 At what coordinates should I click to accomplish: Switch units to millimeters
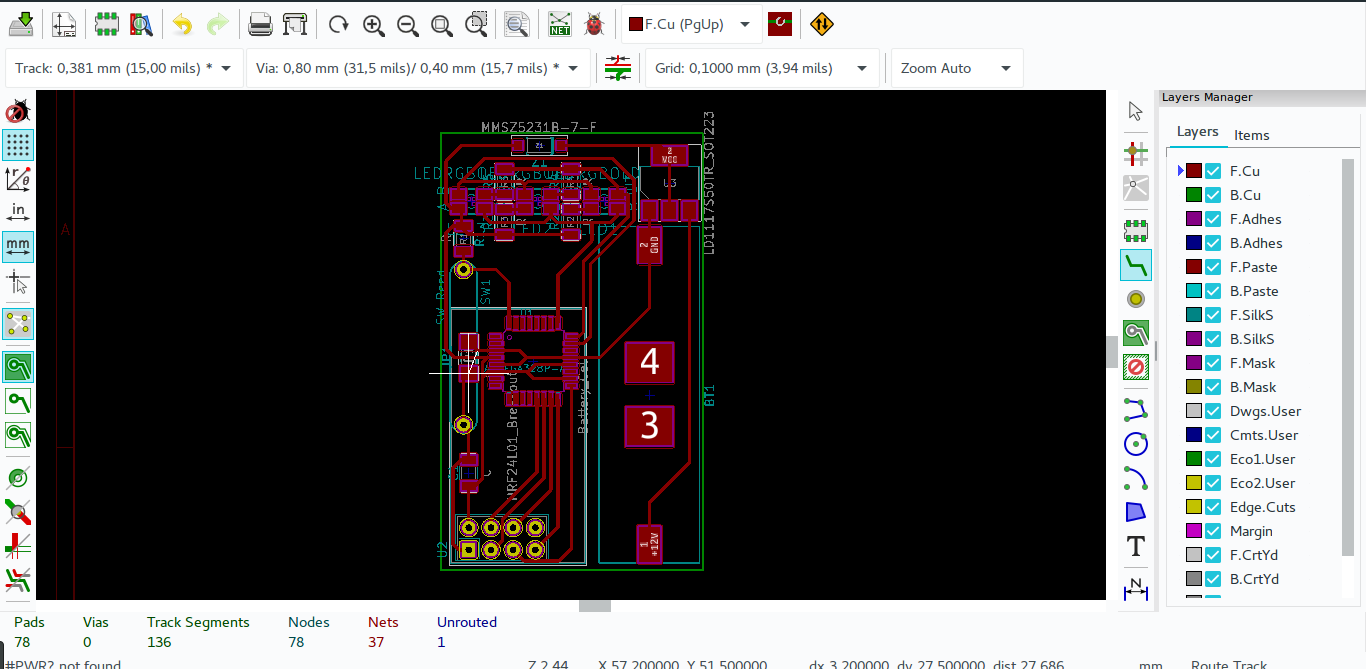tap(18, 245)
